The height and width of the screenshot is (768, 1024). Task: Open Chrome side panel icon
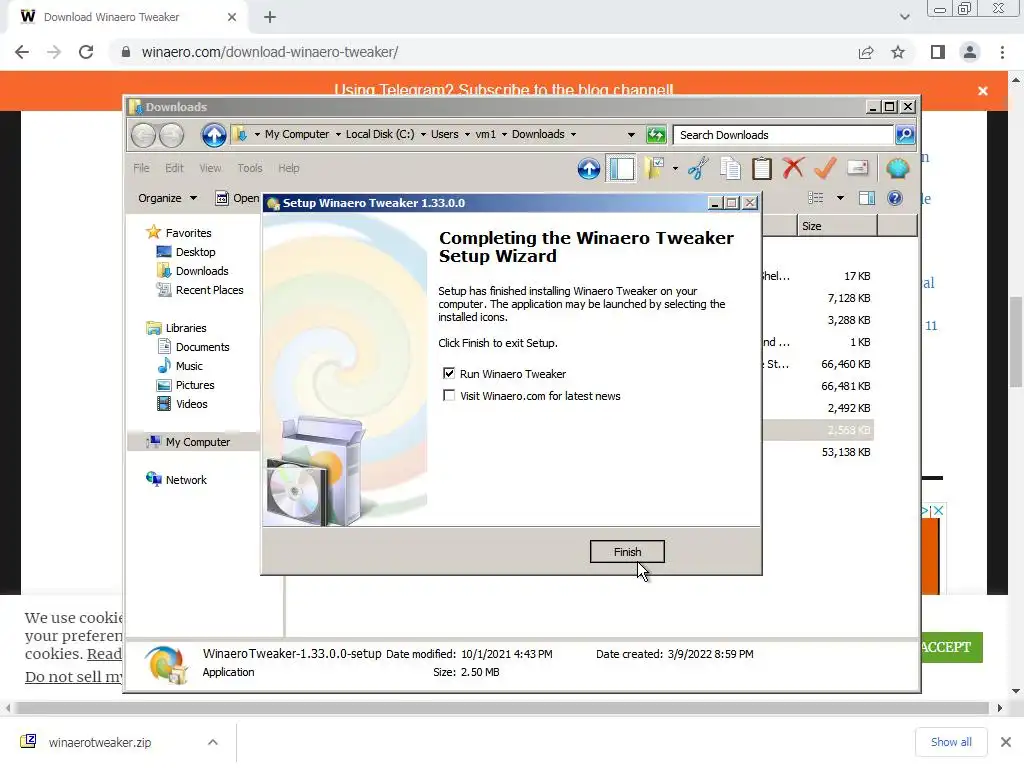938,52
